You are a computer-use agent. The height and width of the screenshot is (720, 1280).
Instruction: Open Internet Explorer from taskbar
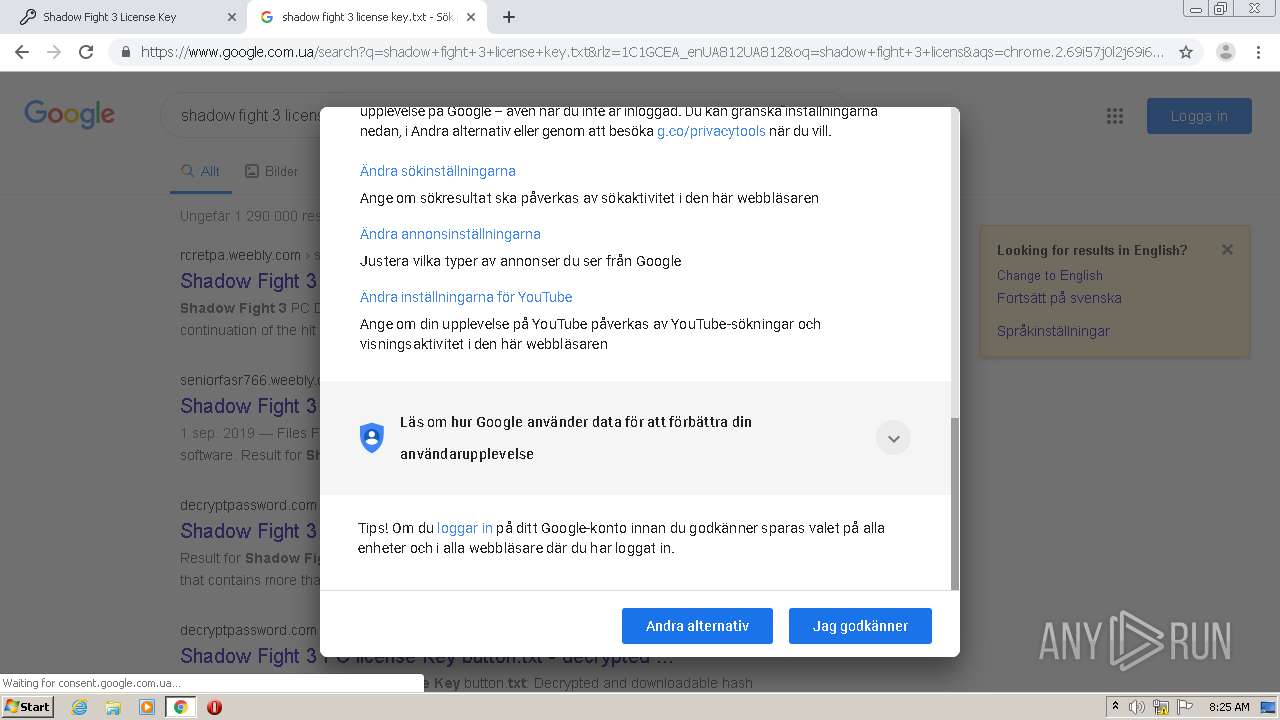80,707
